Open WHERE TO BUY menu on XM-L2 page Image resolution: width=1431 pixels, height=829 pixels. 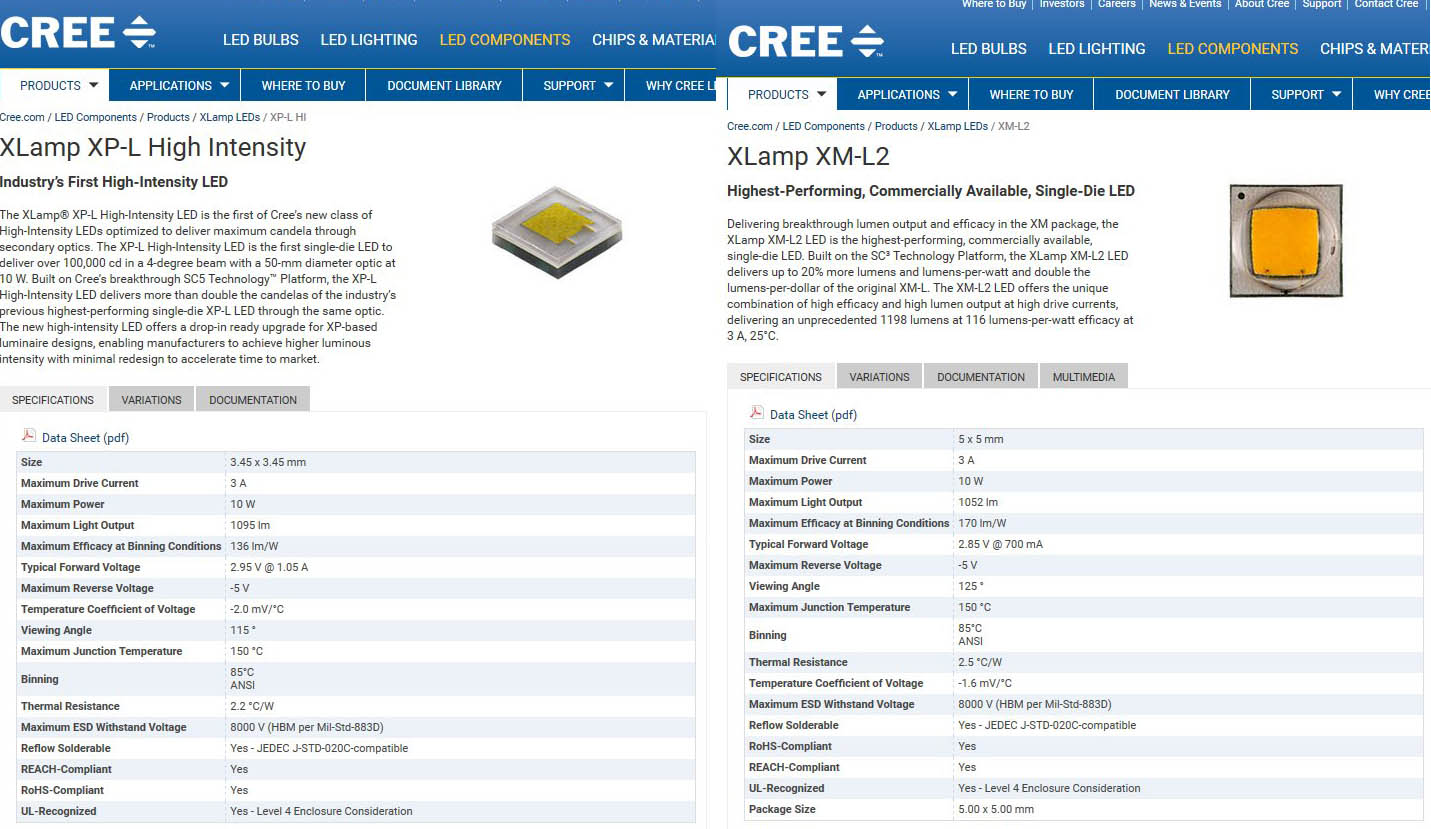(x=1031, y=95)
